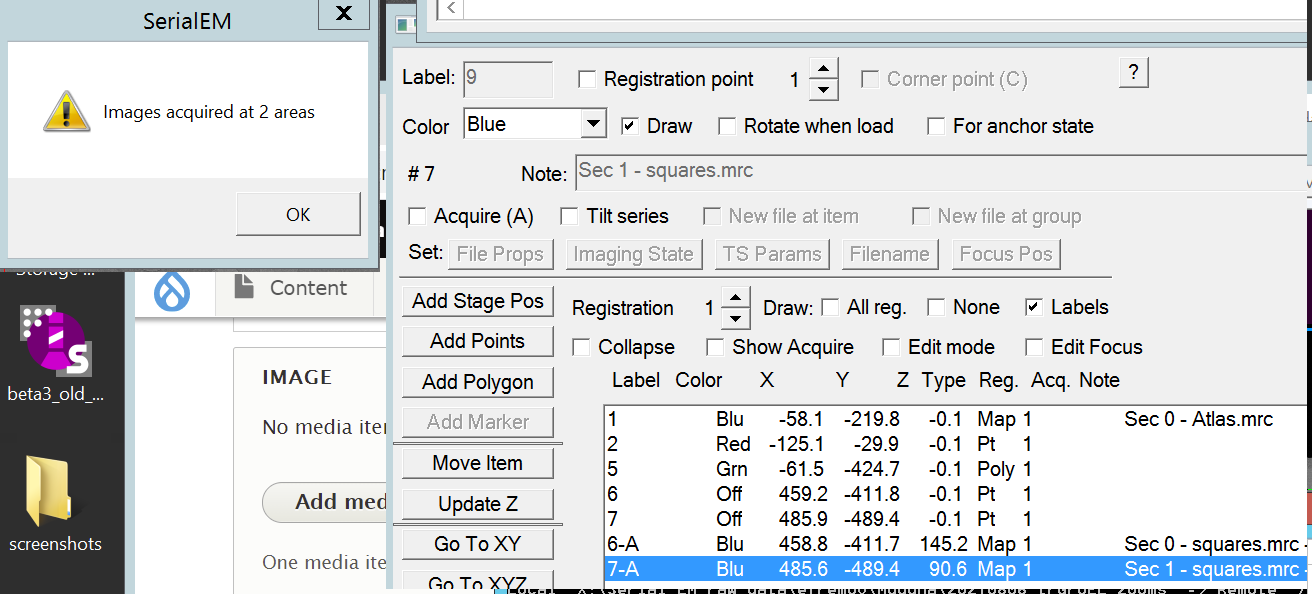
Task: Open the Color dropdown showing Blue
Action: (x=535, y=124)
